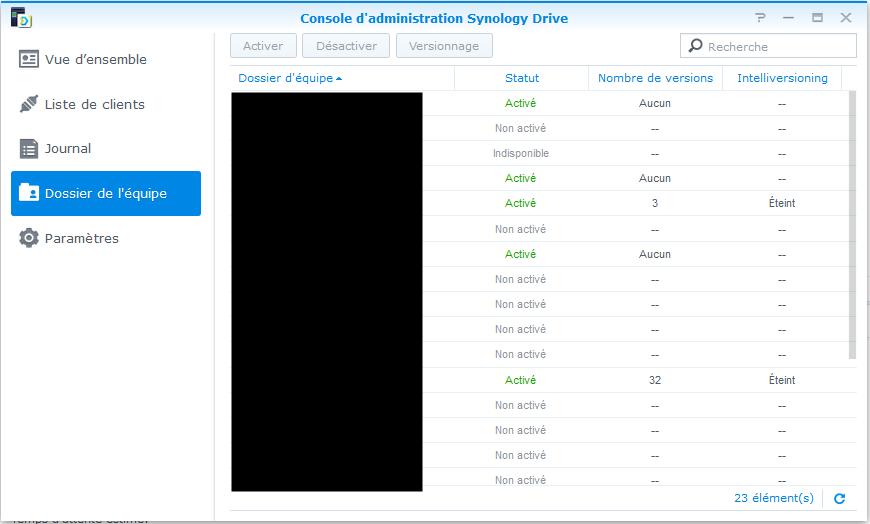The width and height of the screenshot is (870, 524).
Task: Focus the Recherche search field
Action: coord(768,46)
